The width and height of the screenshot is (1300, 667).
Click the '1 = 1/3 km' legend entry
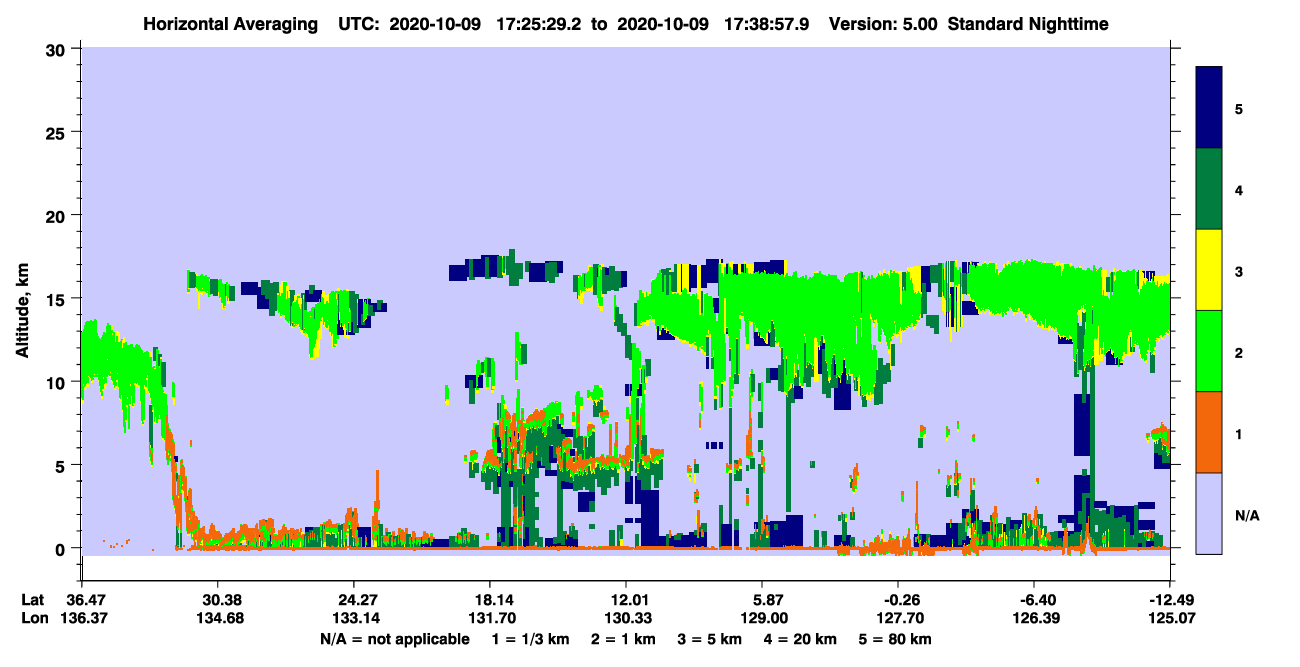click(531, 639)
